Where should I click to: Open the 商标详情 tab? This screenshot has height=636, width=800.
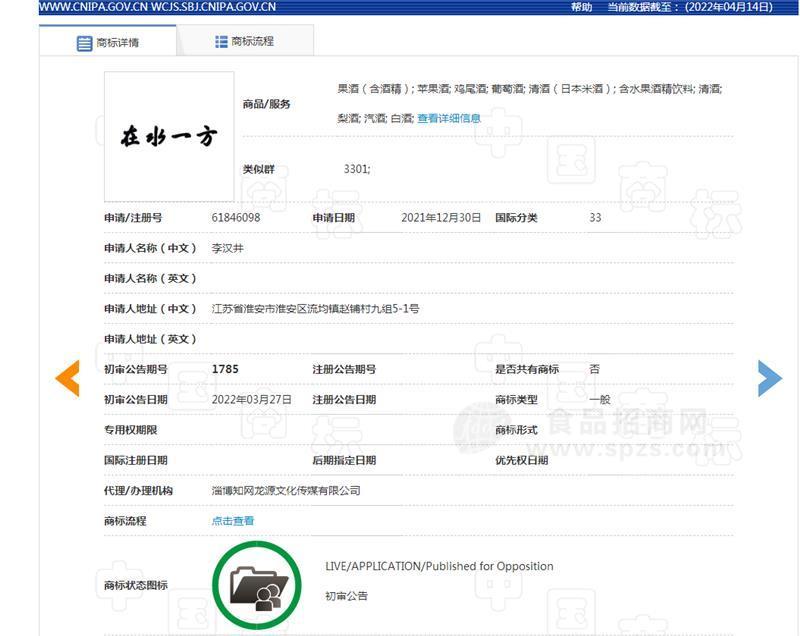pyautogui.click(x=108, y=41)
